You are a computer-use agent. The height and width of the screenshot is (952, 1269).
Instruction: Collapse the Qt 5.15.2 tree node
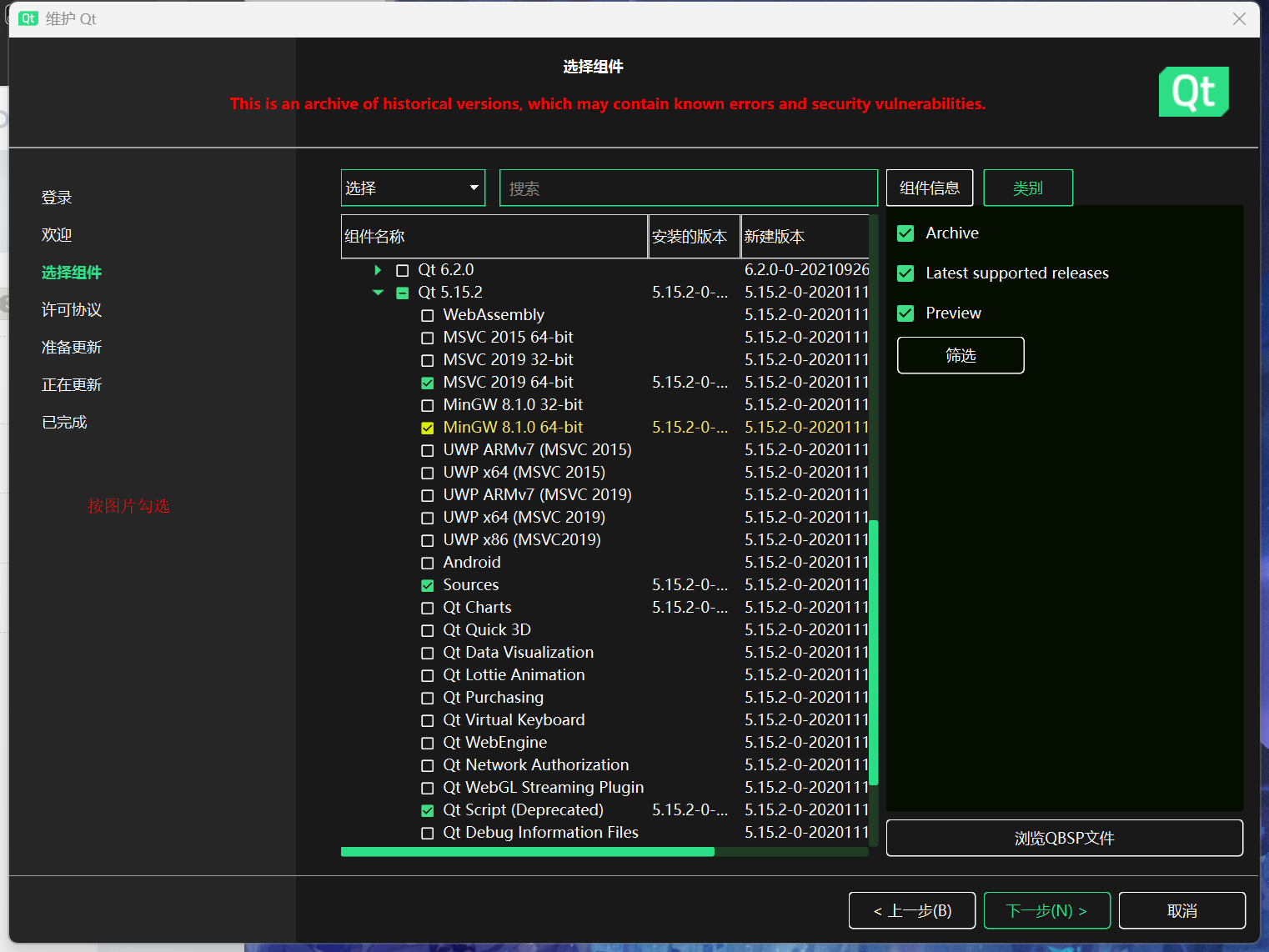click(x=378, y=293)
